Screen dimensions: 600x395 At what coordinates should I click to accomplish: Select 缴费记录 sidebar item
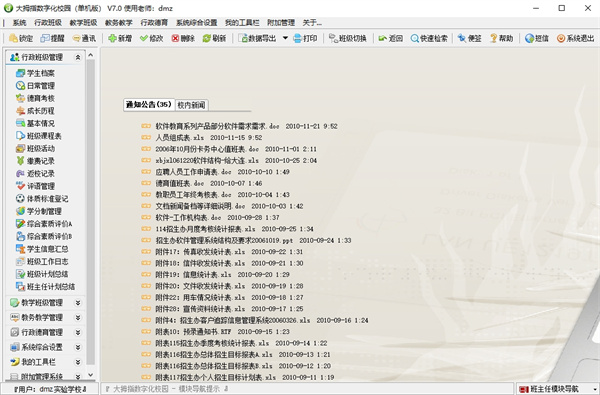pyautogui.click(x=35, y=161)
